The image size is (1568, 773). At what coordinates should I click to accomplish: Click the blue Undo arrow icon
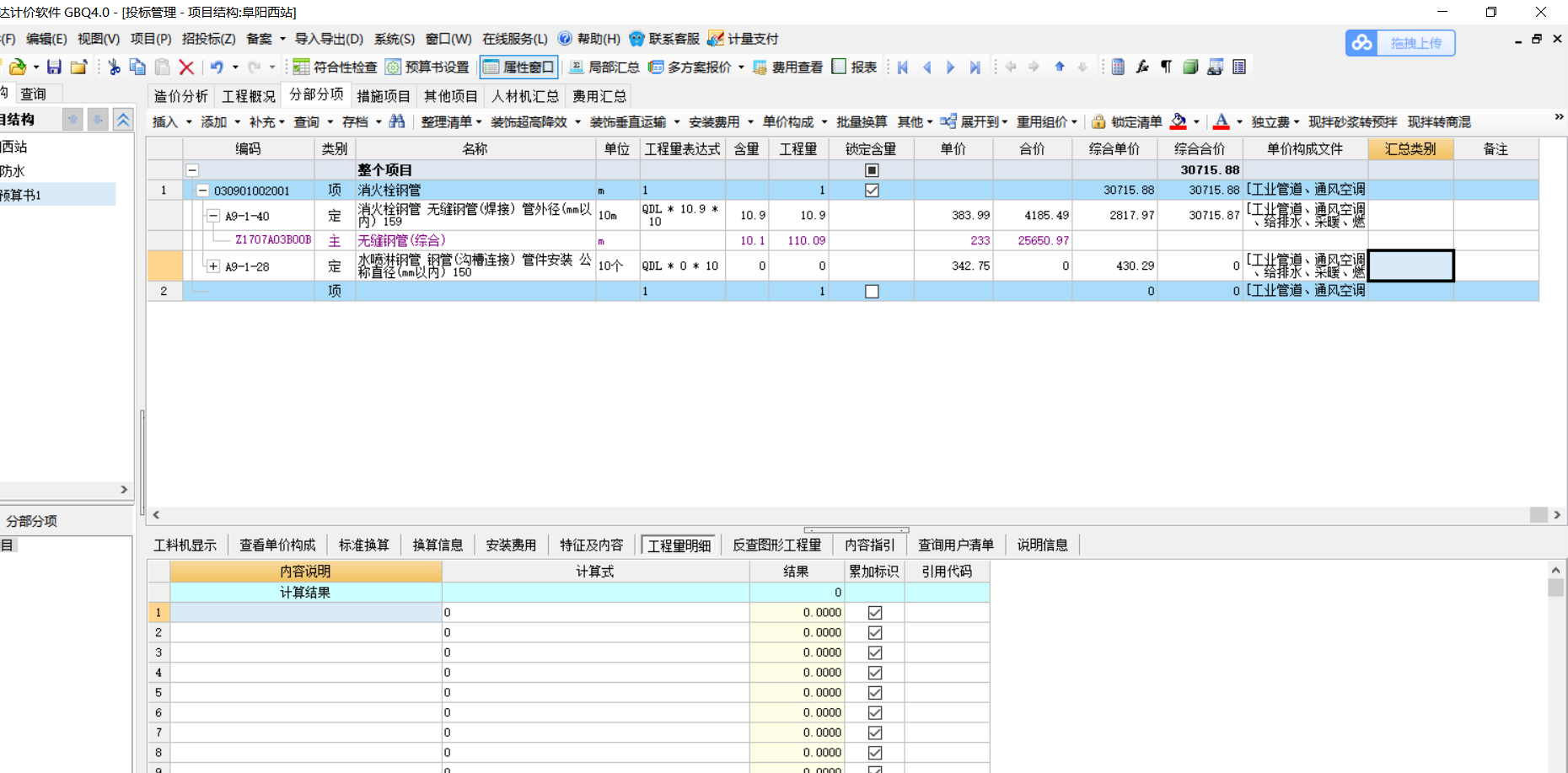click(217, 67)
